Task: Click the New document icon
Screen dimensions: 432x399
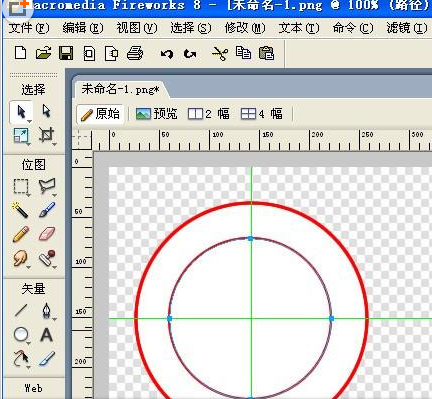Action: coord(20,53)
